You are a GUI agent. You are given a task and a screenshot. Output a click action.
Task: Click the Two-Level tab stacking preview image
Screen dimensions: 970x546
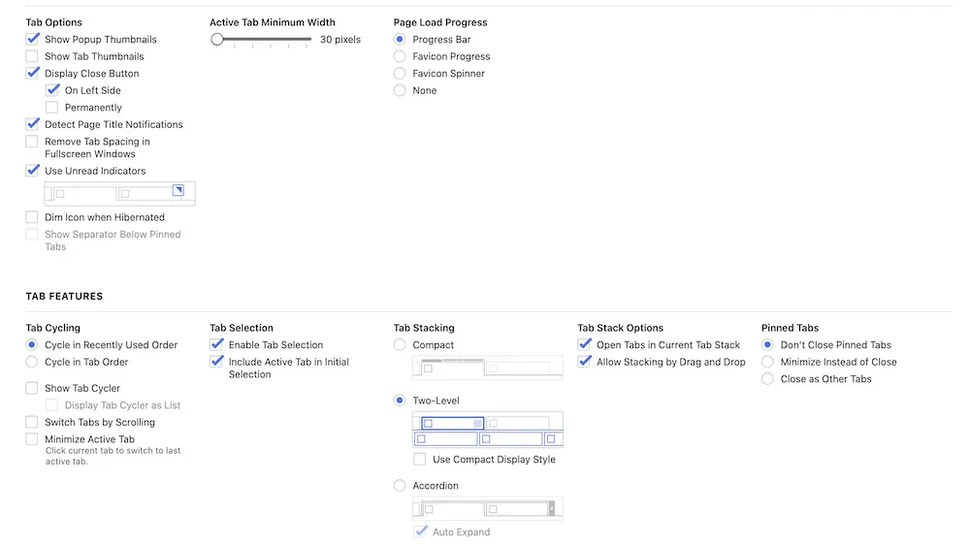pyautogui.click(x=487, y=430)
